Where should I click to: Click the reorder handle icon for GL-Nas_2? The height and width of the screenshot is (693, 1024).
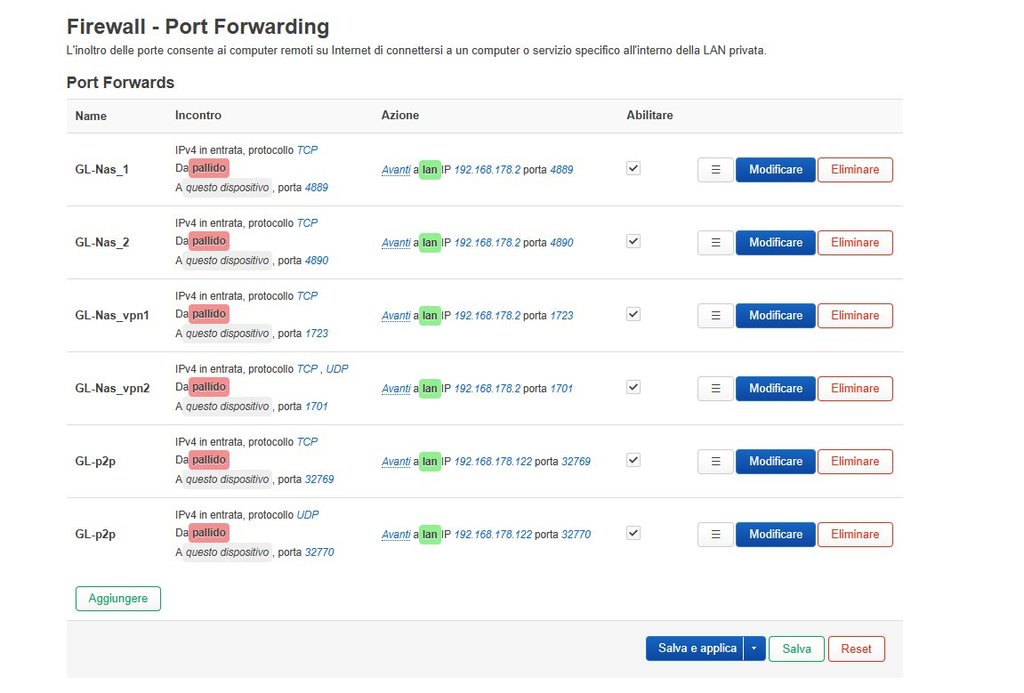pos(715,243)
